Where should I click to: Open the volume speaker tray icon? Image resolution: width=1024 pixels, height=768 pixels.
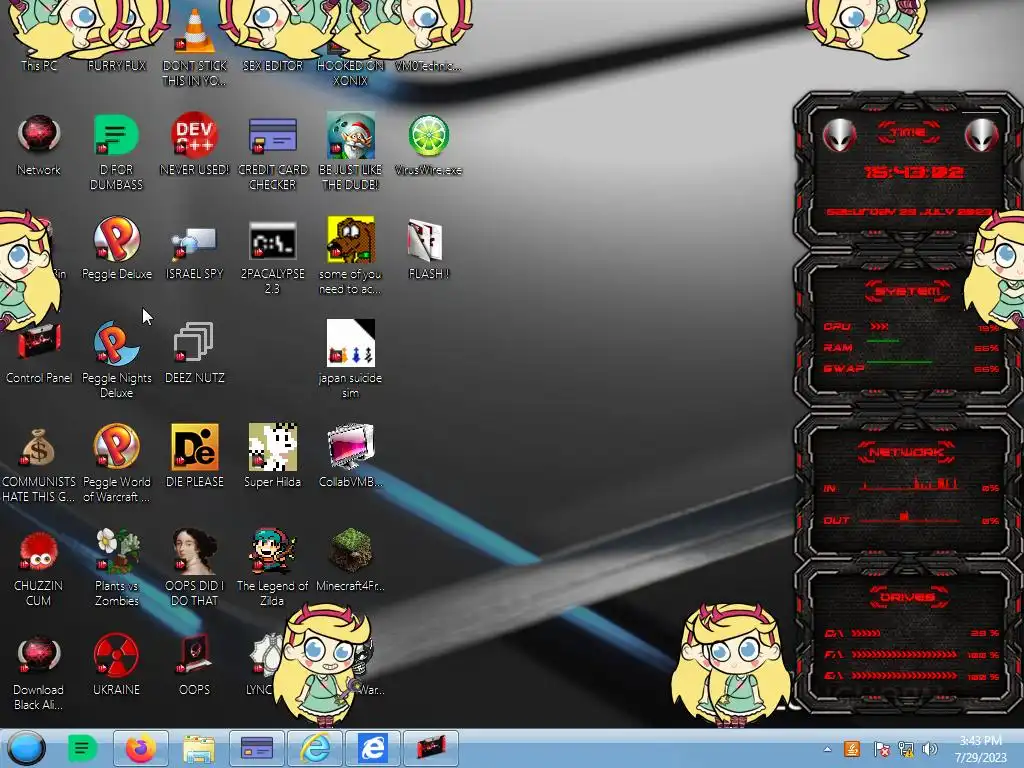pos(931,749)
